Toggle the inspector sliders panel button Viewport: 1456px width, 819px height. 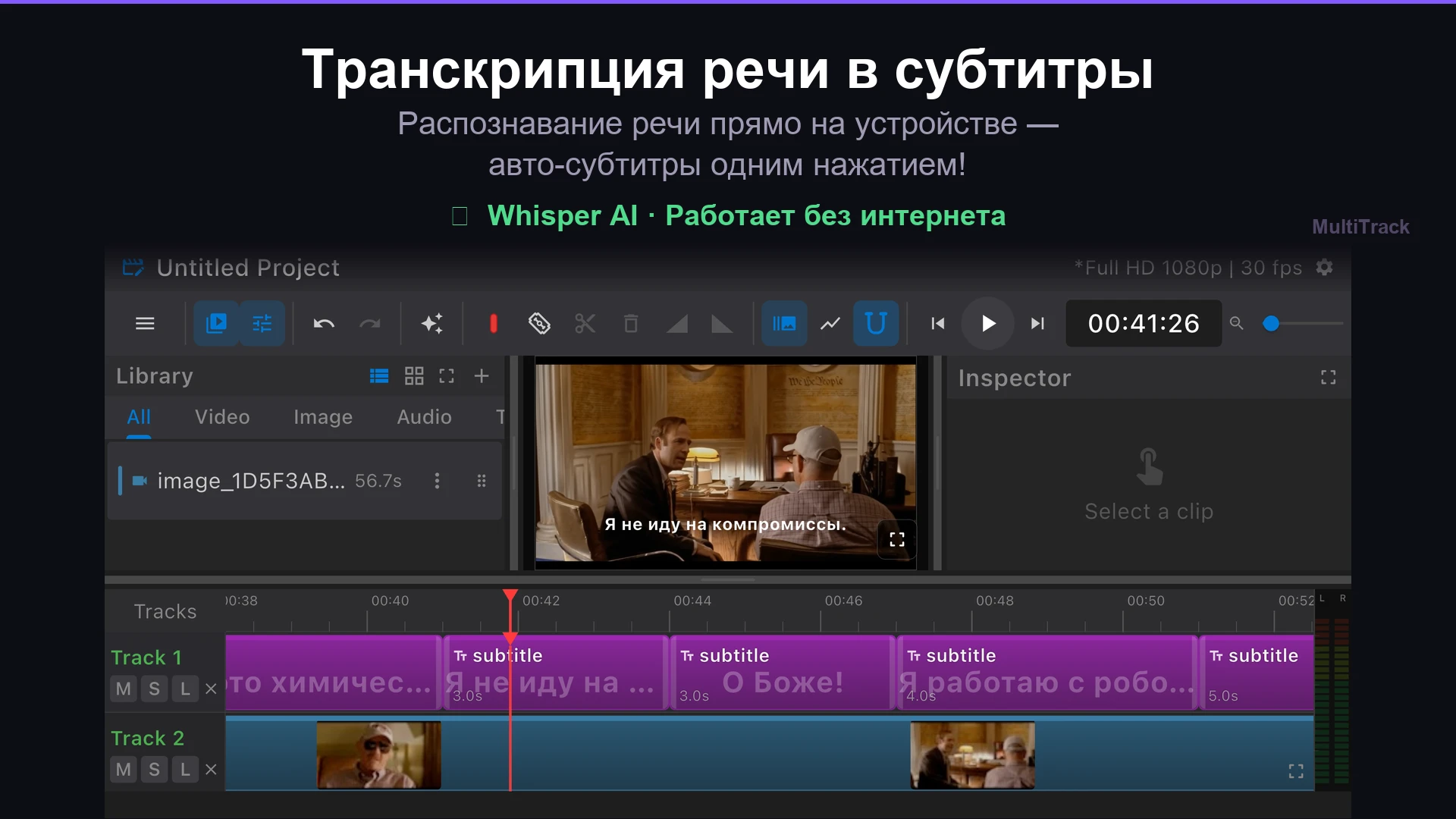(x=262, y=324)
